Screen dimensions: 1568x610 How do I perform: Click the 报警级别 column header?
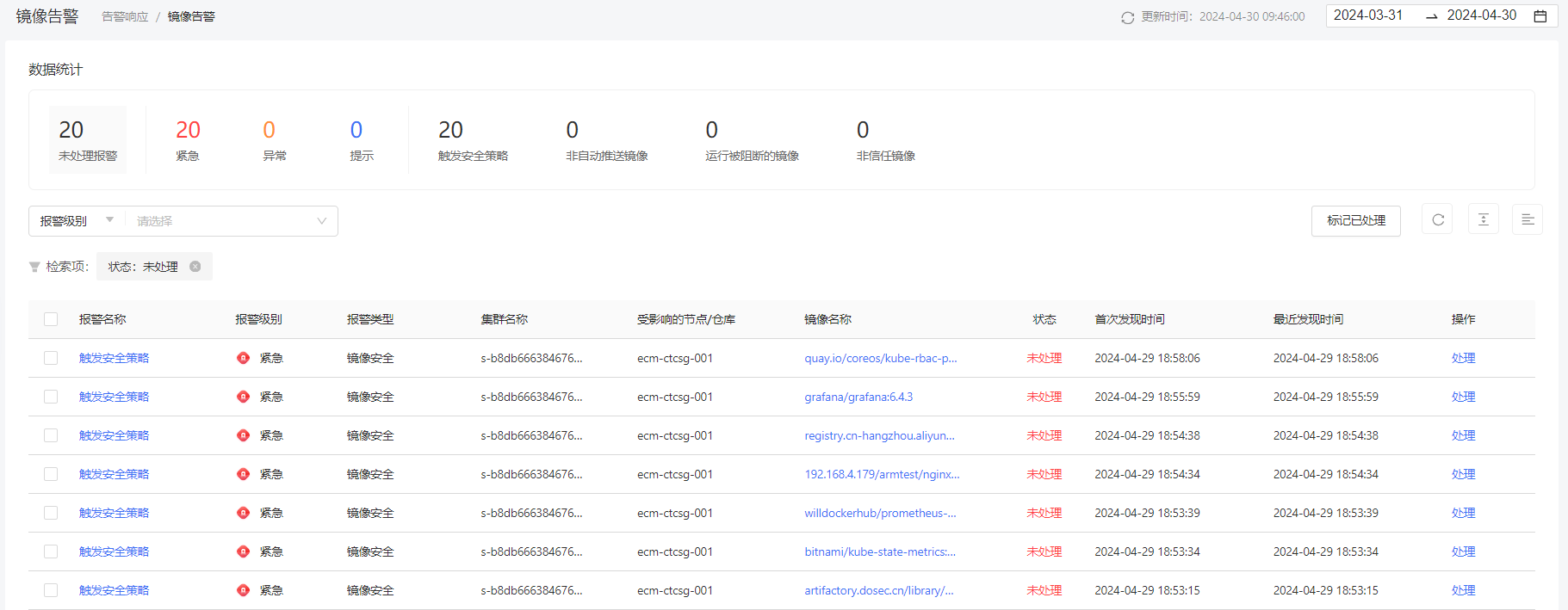pos(258,319)
